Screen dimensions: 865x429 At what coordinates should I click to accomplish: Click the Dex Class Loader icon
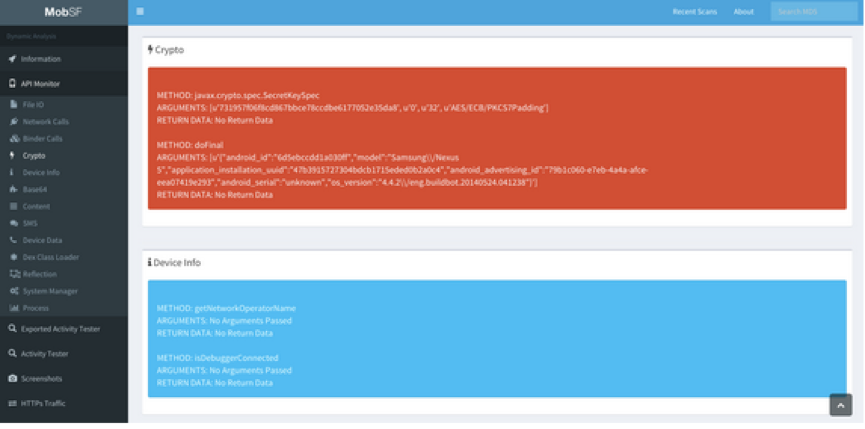(14, 257)
